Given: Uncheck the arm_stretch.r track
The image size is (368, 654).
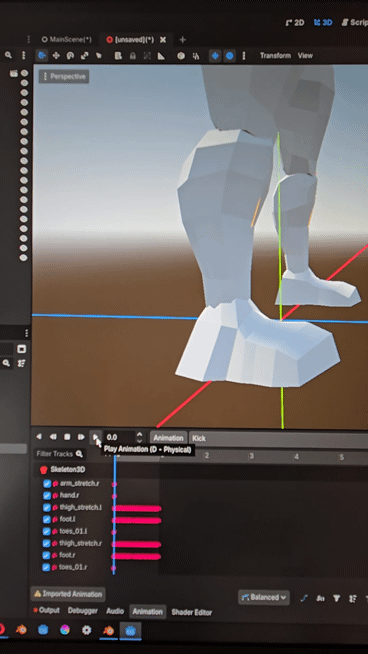Looking at the screenshot, I should (47, 484).
